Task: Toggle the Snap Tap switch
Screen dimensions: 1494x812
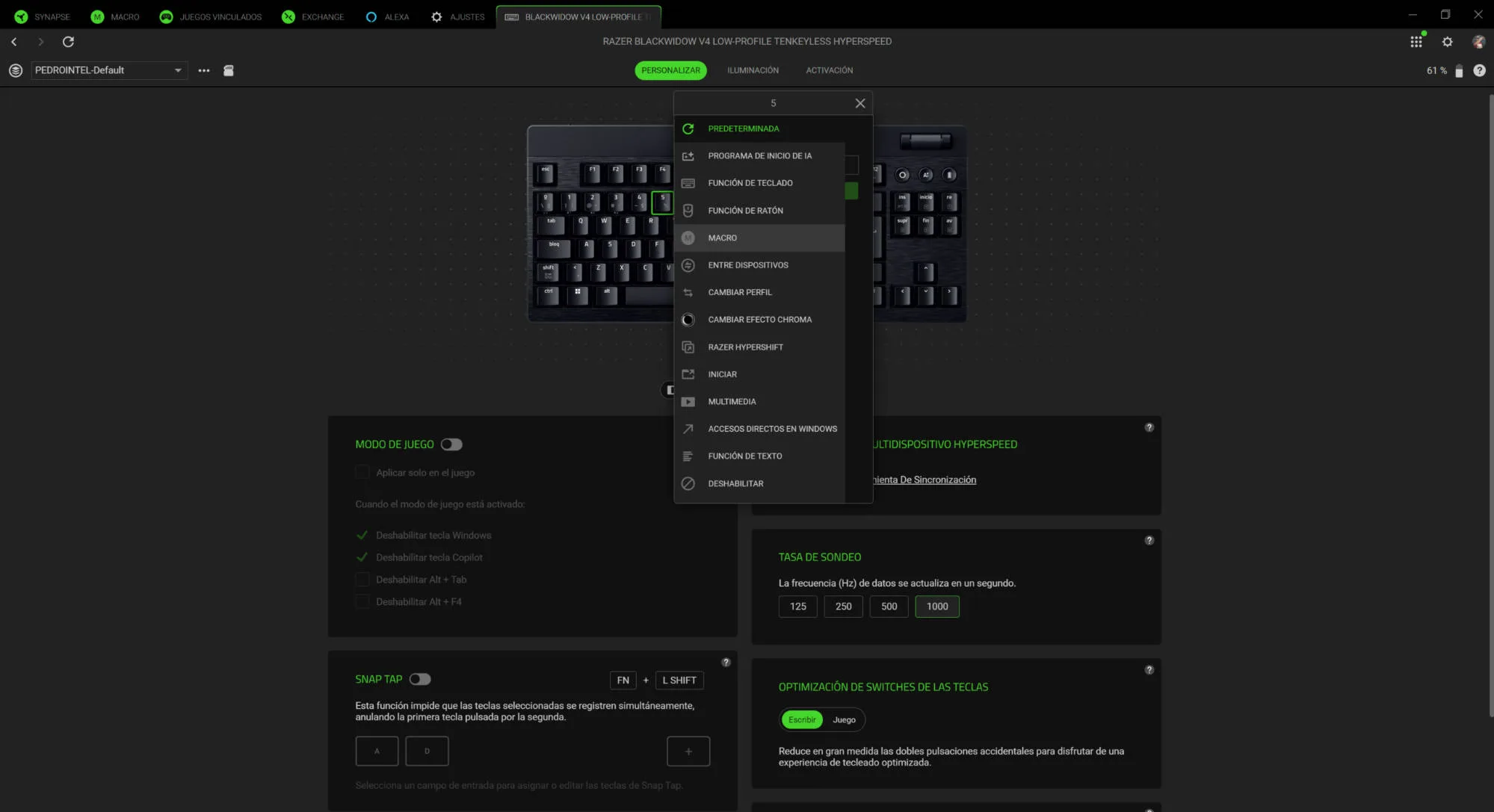Action: [420, 679]
